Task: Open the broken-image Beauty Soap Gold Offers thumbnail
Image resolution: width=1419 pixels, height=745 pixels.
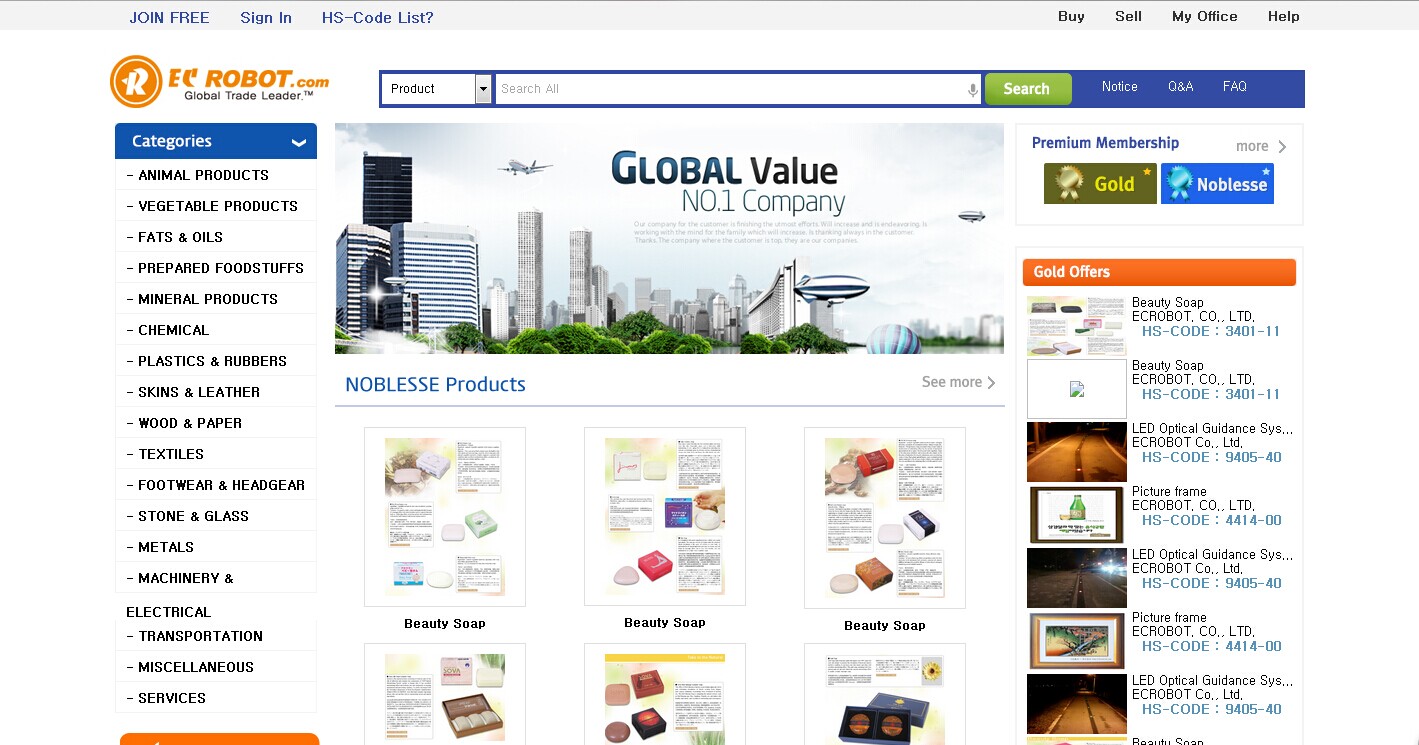Action: click(x=1077, y=389)
